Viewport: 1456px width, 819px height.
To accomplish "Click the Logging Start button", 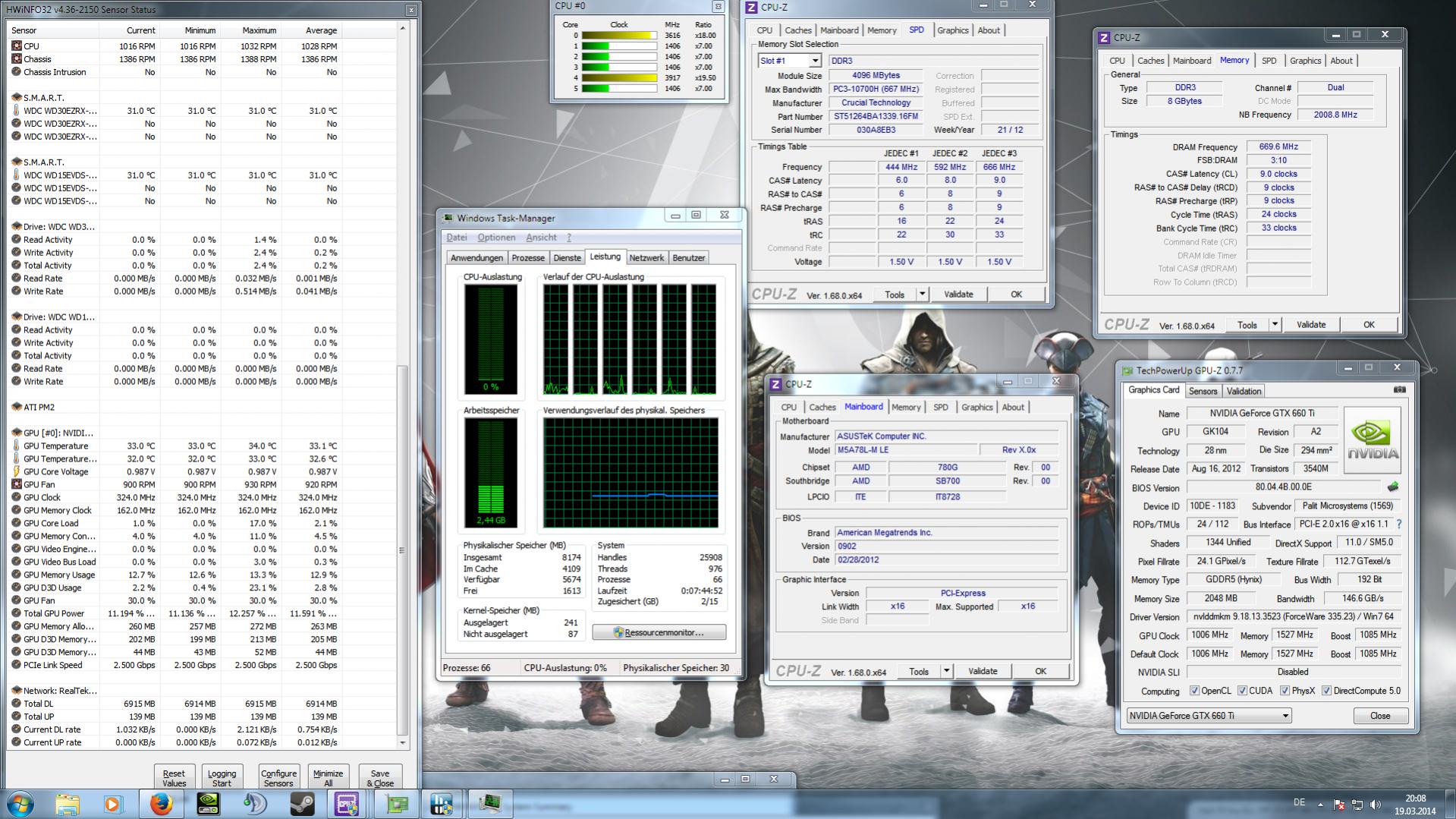I will coord(222,778).
